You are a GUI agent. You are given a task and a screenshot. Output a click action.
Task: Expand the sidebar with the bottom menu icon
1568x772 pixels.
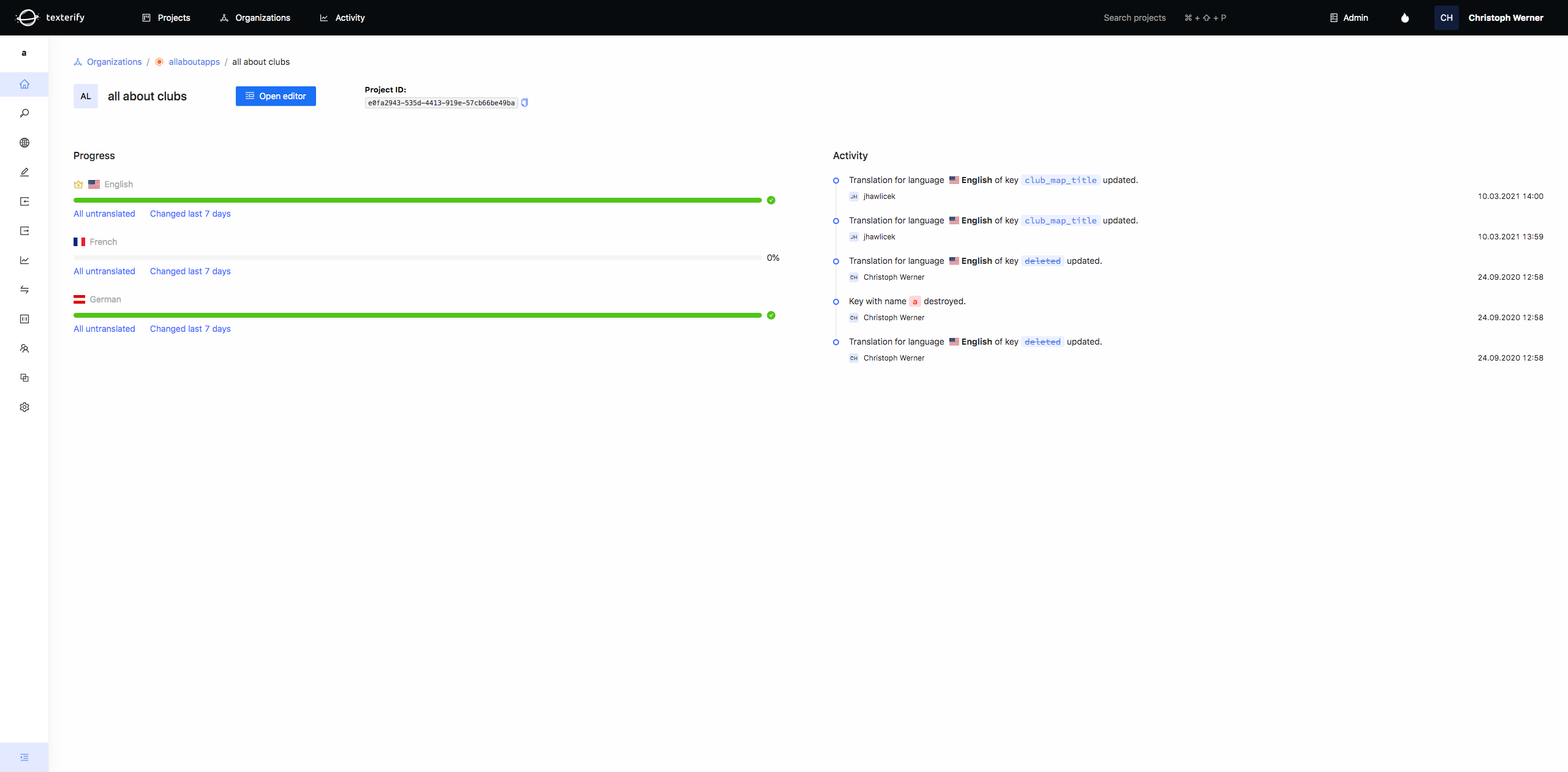[24, 757]
